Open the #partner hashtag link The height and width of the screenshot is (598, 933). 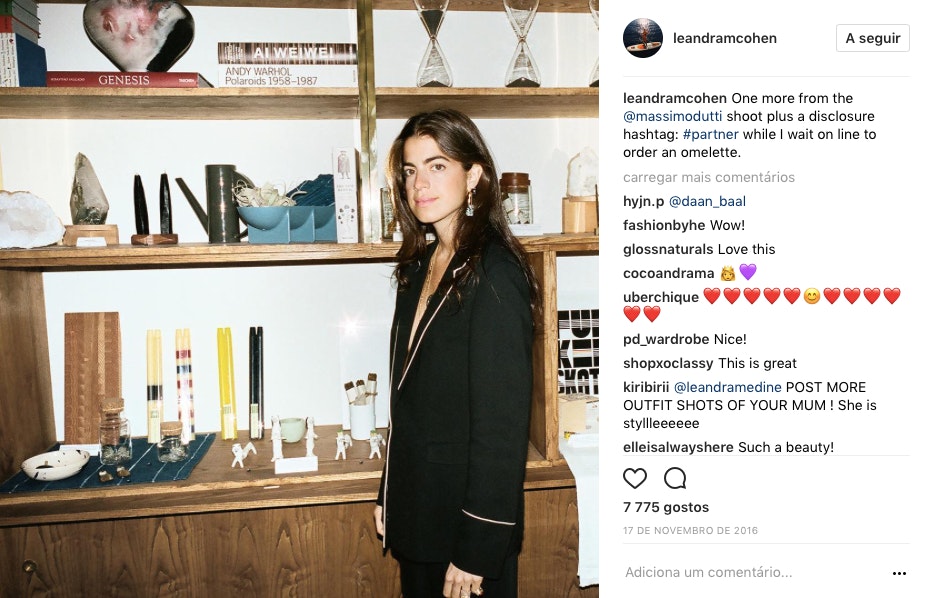click(x=710, y=134)
